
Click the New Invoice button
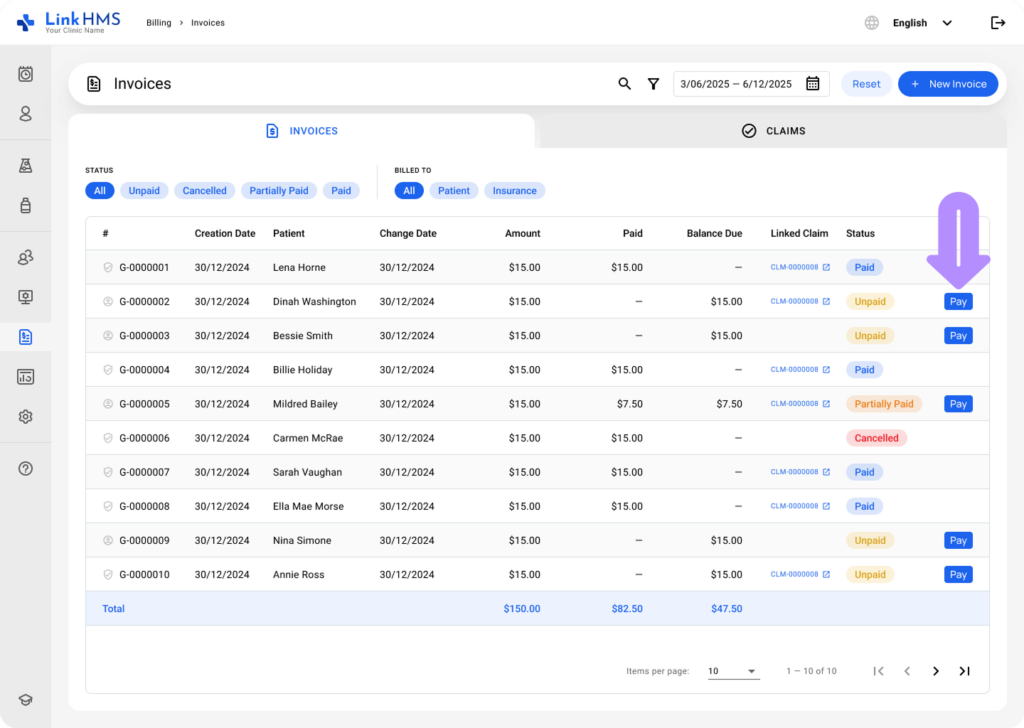tap(948, 84)
